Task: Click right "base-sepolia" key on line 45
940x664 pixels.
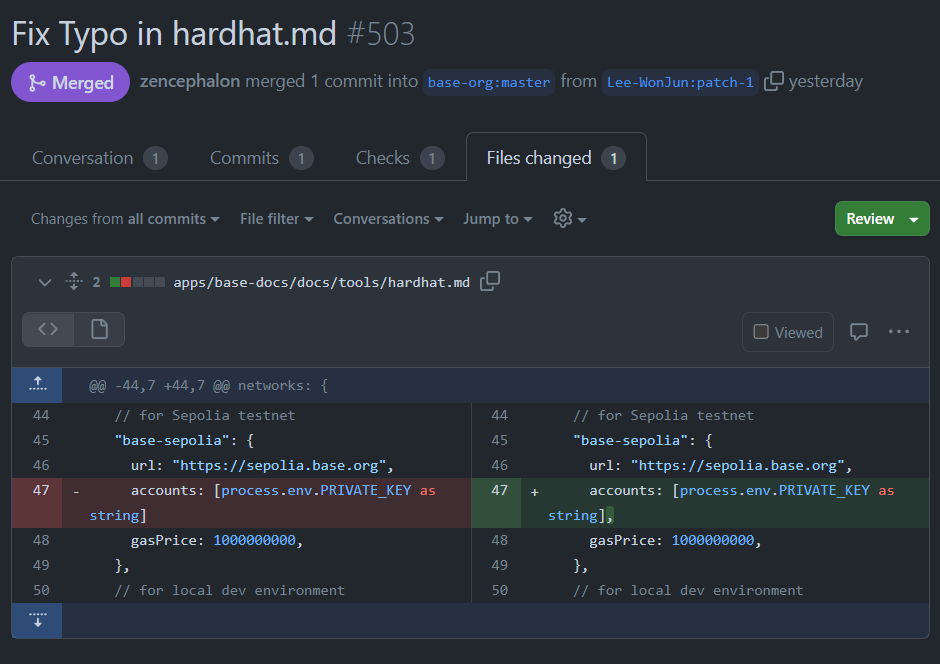Action: (x=630, y=440)
